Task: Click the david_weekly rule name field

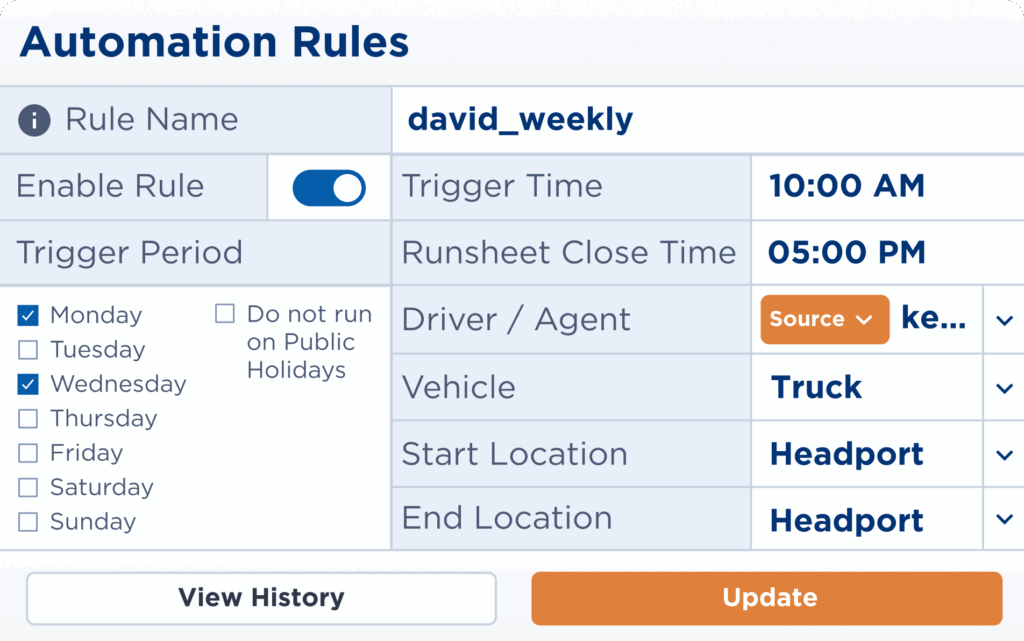Action: (x=700, y=120)
